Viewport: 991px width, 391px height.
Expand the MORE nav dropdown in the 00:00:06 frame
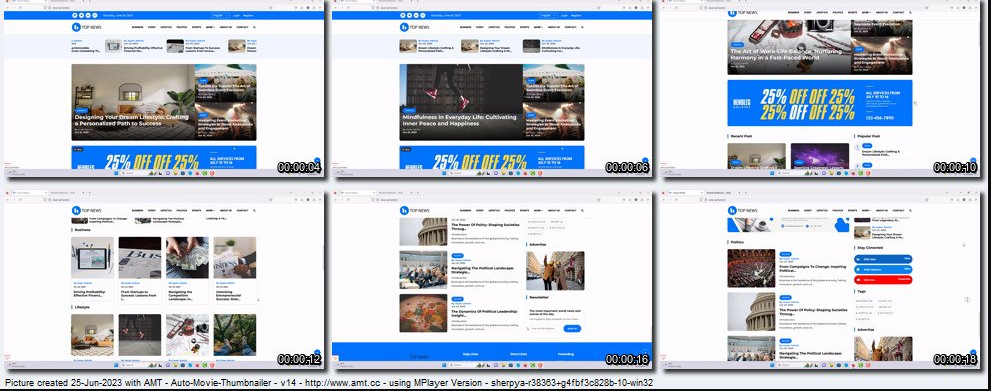pos(538,28)
